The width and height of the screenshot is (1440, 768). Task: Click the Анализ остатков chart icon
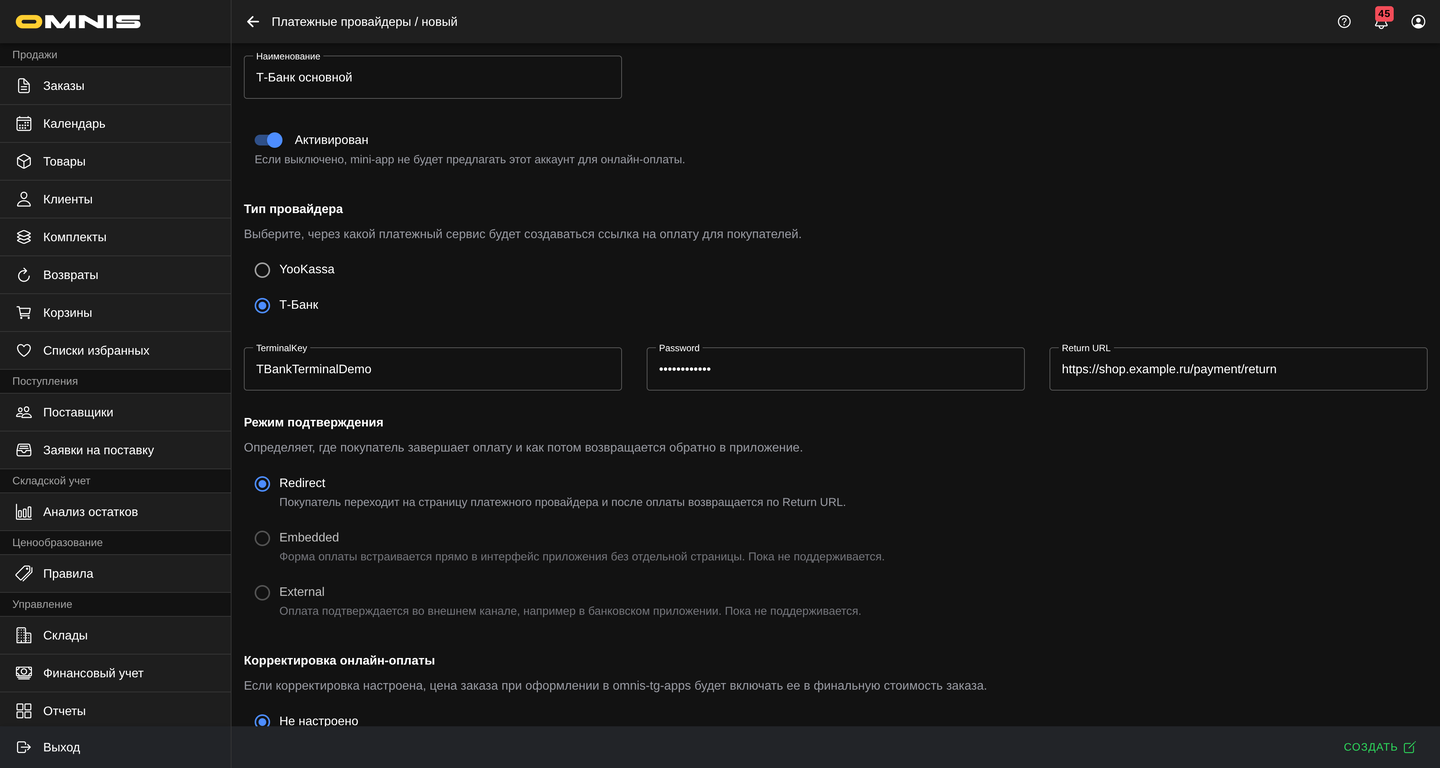coord(24,512)
